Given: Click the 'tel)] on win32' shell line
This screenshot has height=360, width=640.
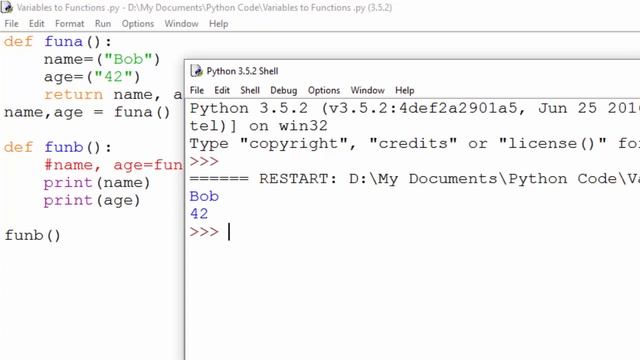Looking at the screenshot, I should (258, 126).
